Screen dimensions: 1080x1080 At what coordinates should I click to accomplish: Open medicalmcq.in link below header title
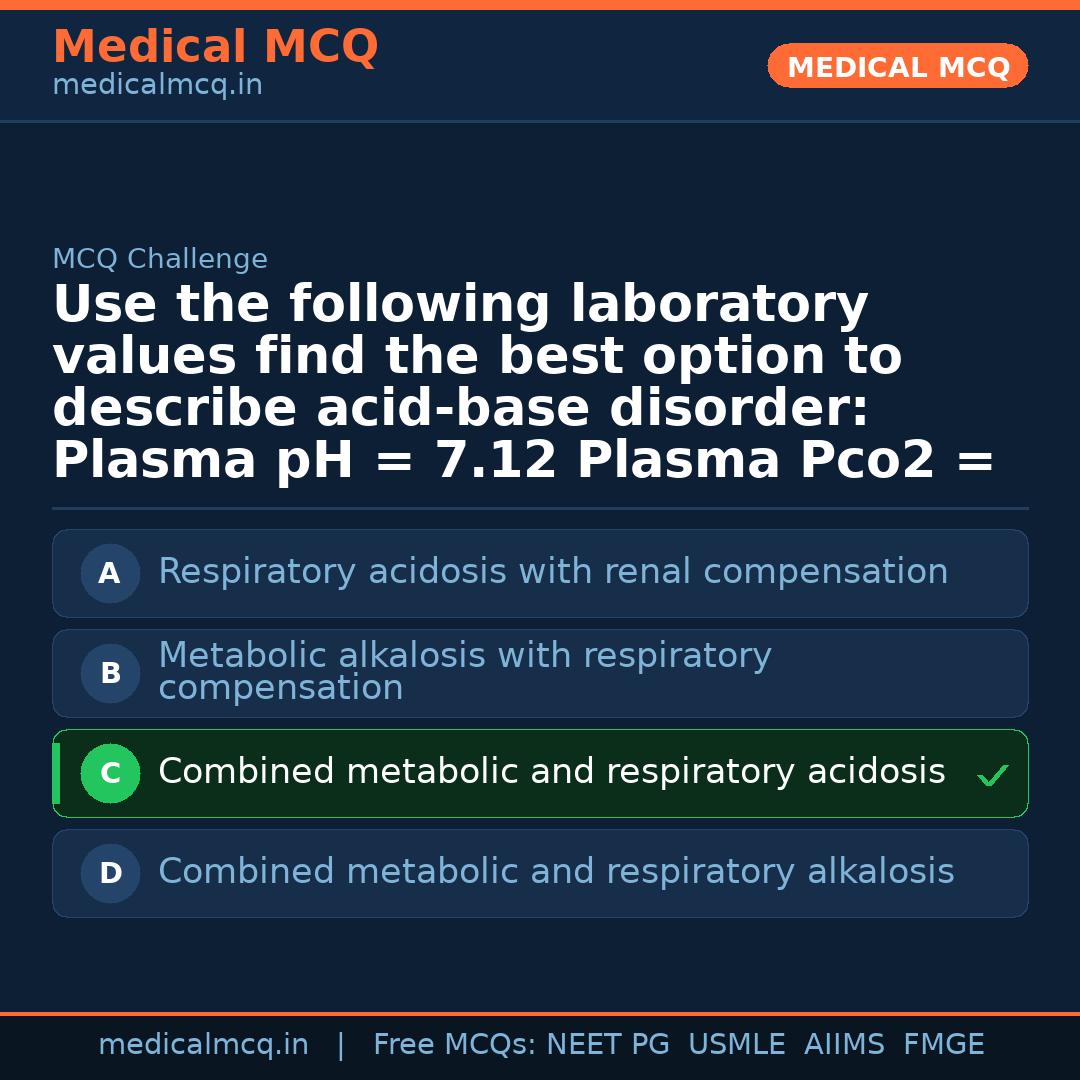pos(157,86)
